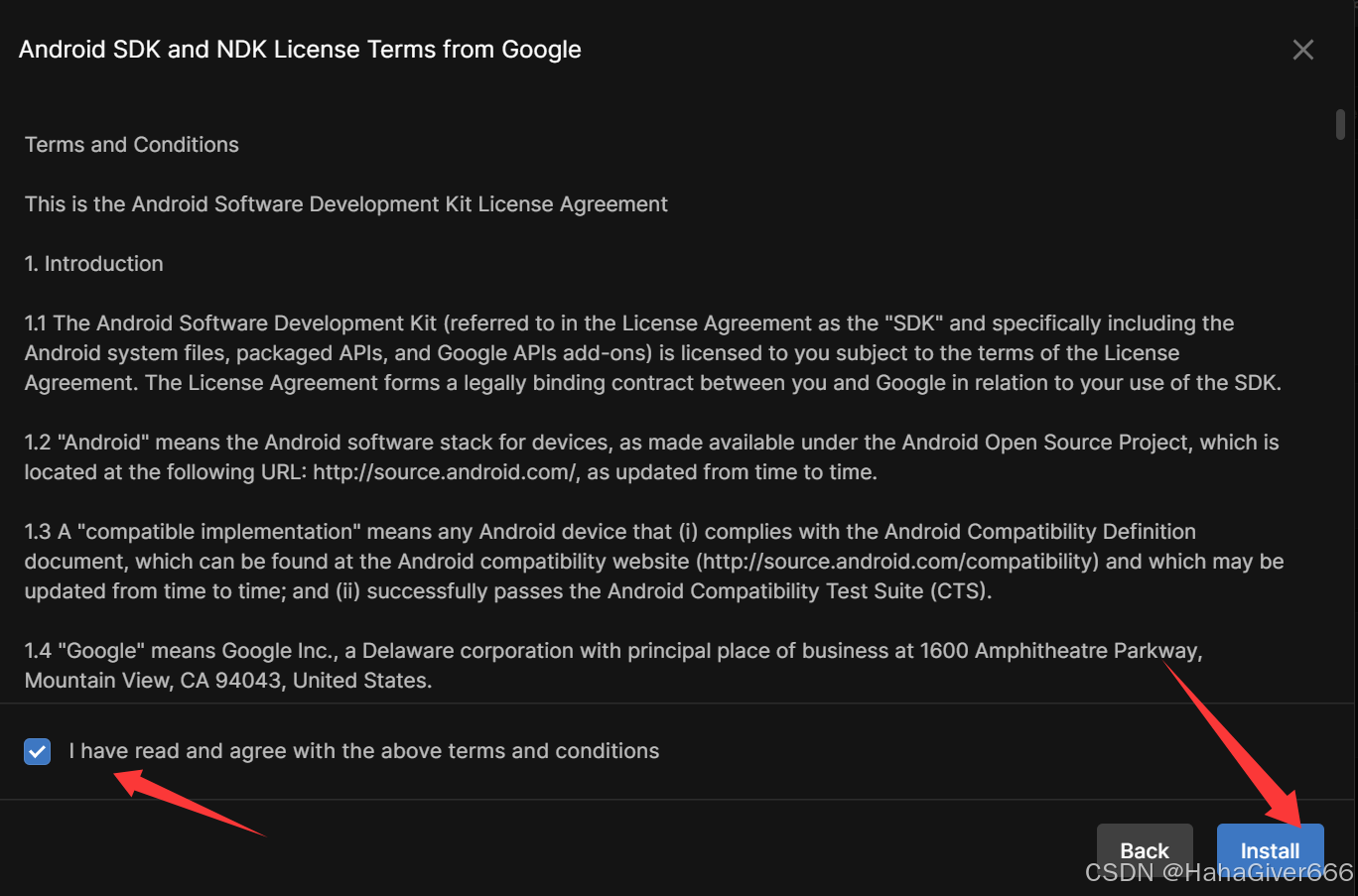Click the Install button

tap(1271, 850)
